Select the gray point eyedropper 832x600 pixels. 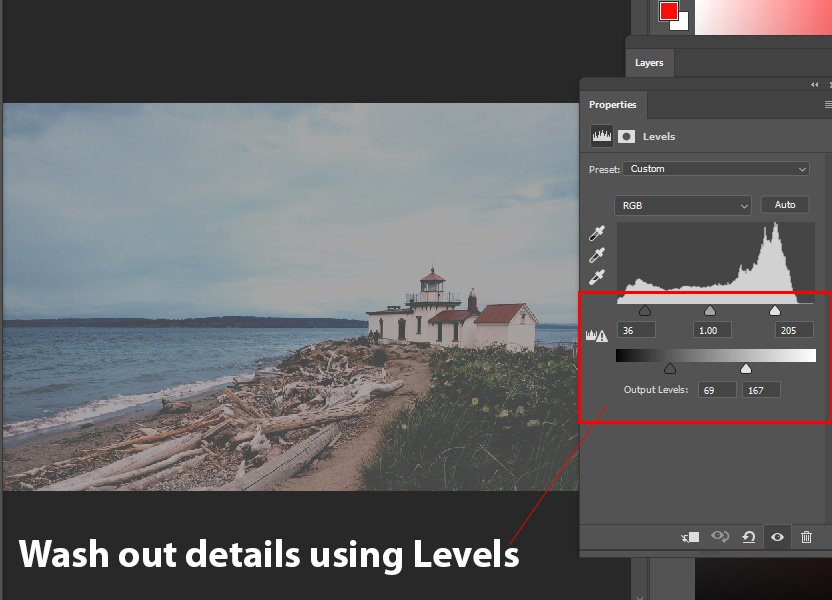(x=597, y=255)
